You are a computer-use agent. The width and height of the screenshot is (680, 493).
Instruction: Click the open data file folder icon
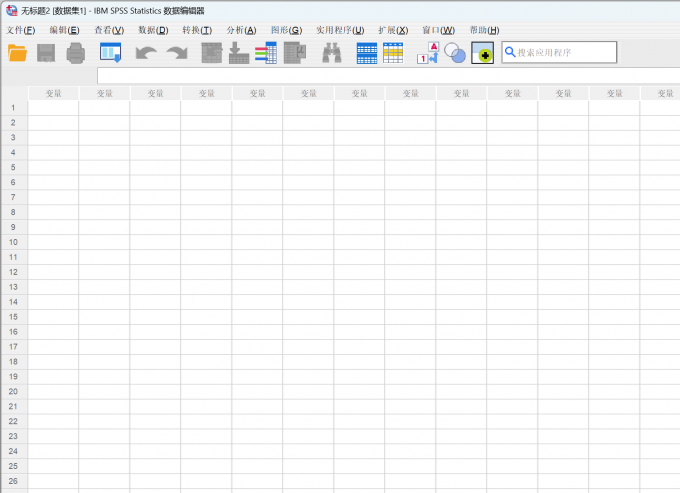click(x=18, y=54)
